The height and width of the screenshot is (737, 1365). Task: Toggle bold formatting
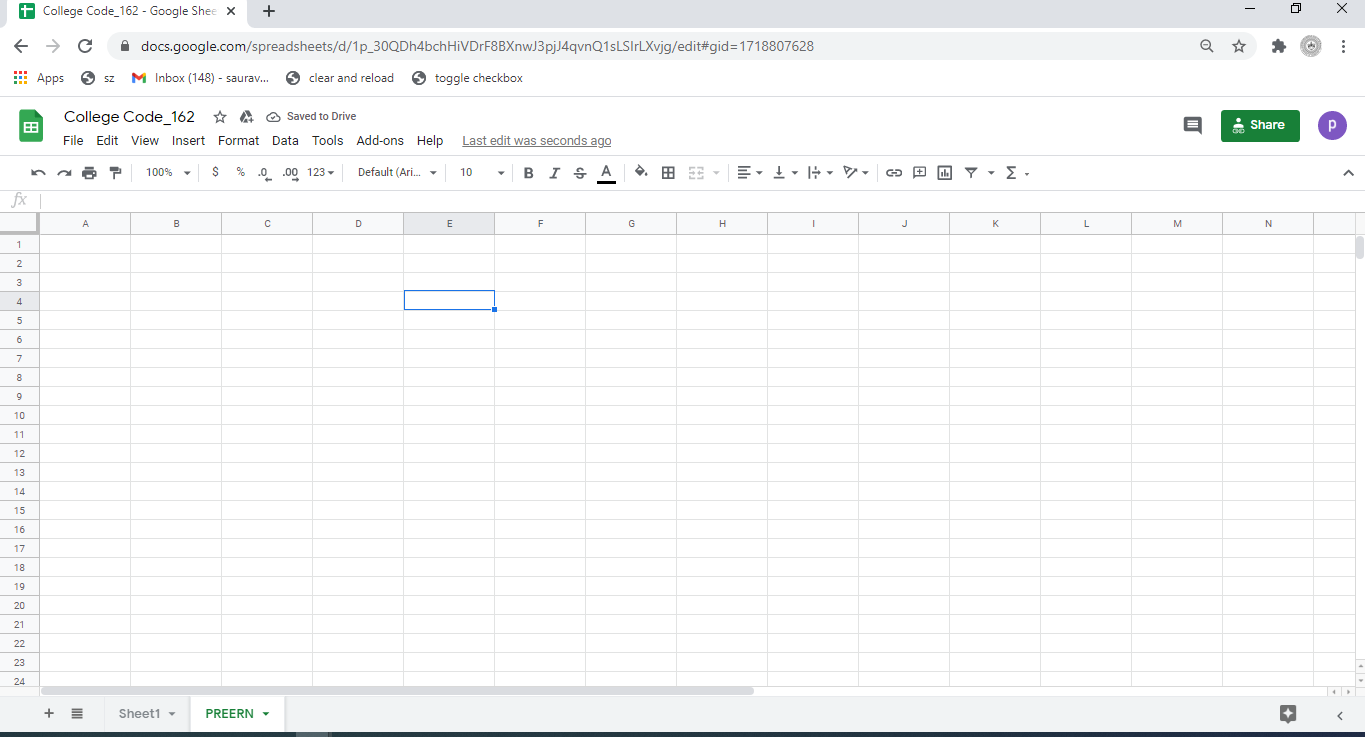[529, 173]
